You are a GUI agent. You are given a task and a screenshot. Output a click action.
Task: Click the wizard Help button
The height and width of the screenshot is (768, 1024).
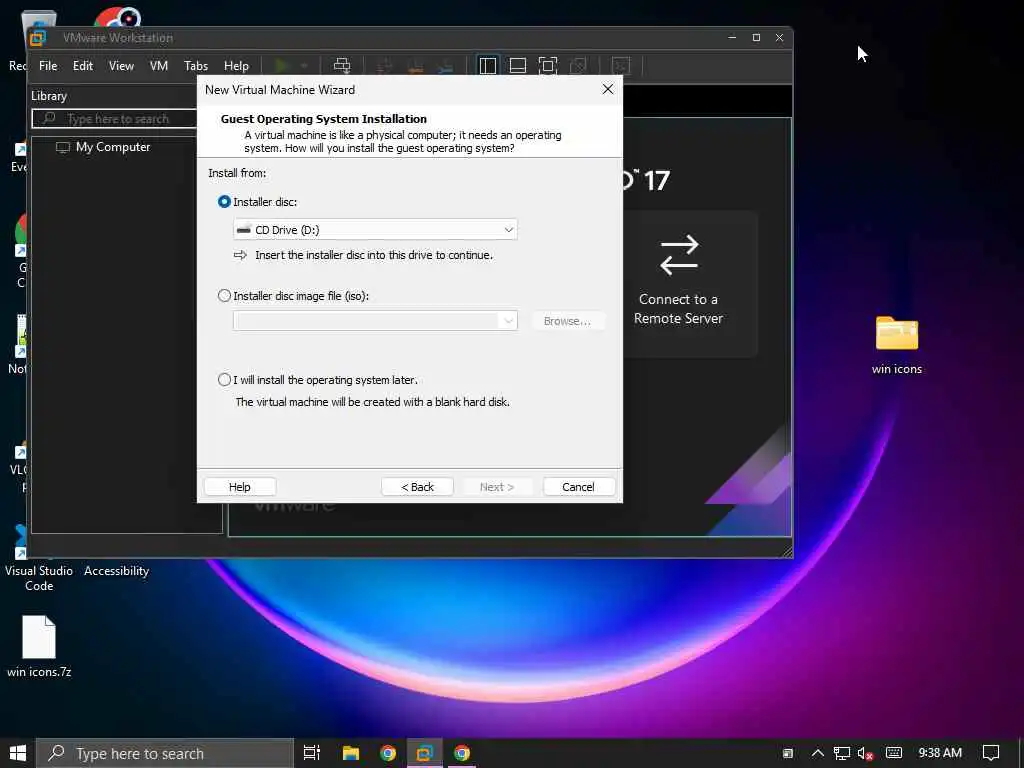click(240, 487)
